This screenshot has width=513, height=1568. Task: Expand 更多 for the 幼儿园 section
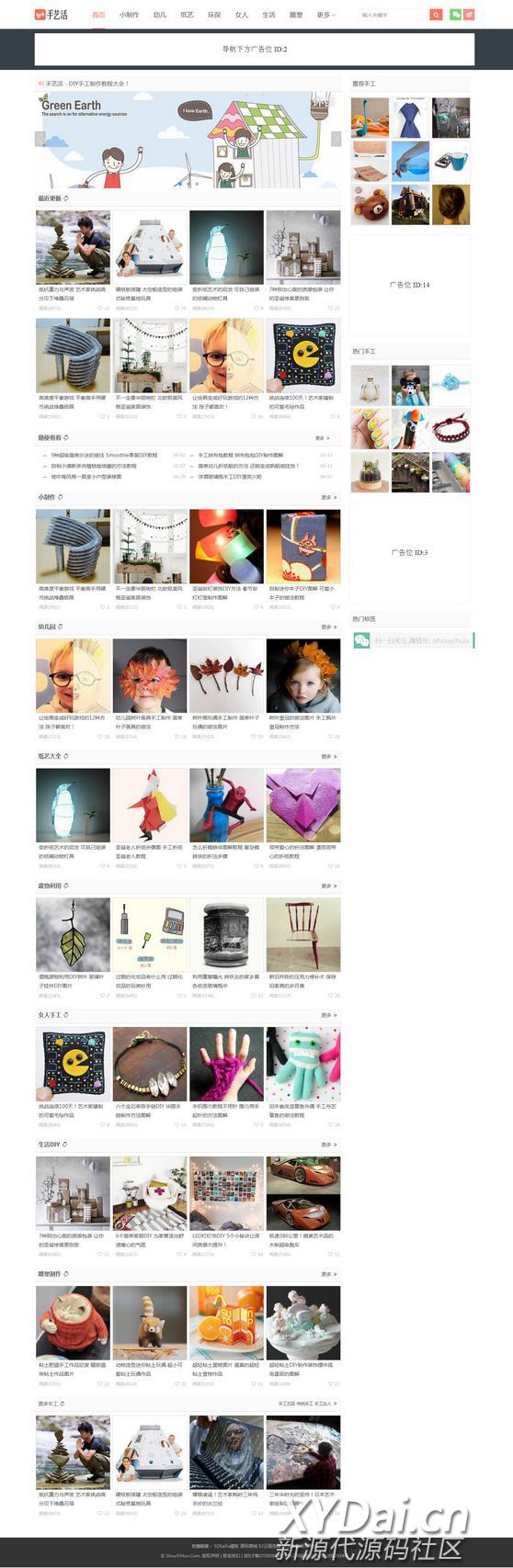click(x=328, y=626)
